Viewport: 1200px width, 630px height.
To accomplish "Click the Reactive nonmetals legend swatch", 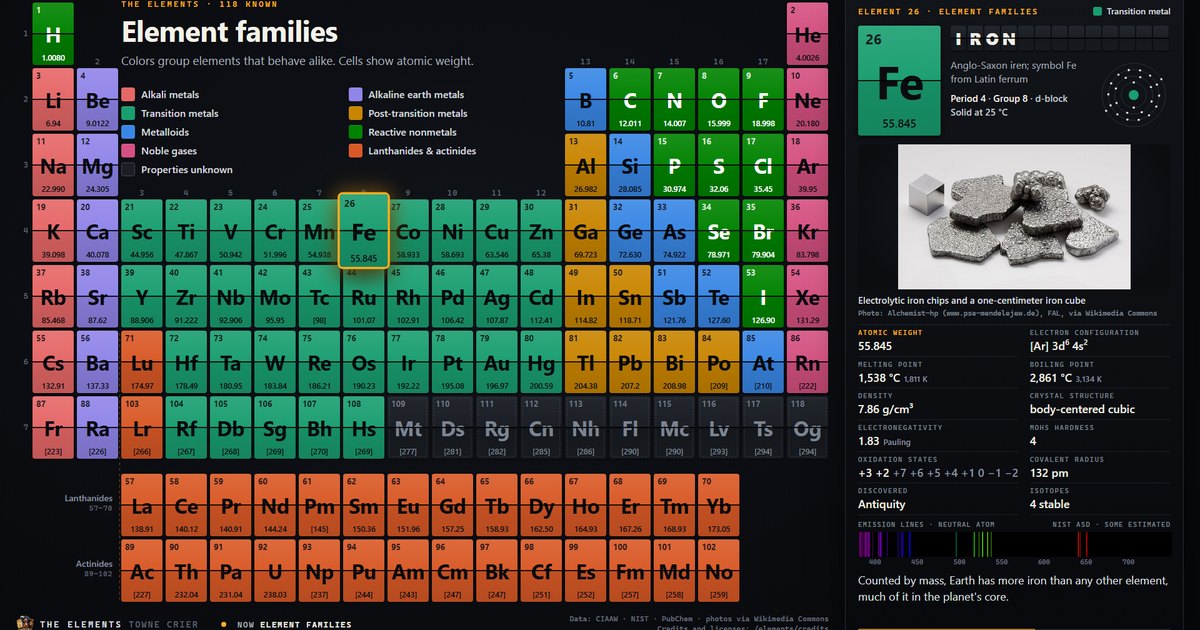I will (355, 132).
